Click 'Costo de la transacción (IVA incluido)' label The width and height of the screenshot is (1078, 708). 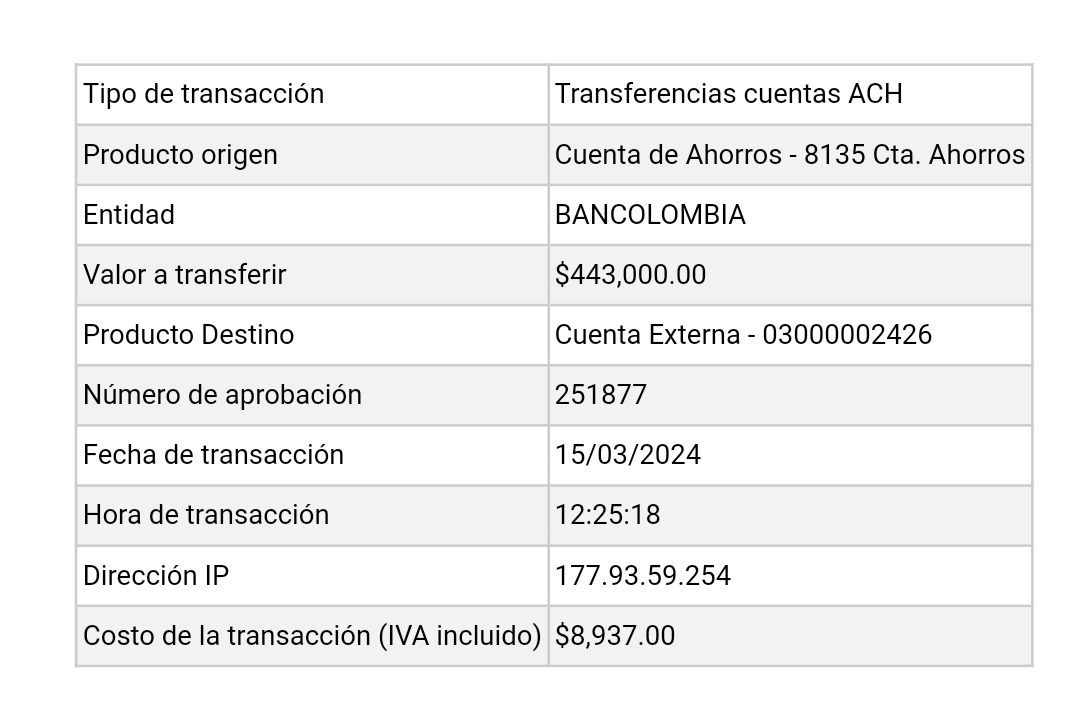(x=312, y=636)
